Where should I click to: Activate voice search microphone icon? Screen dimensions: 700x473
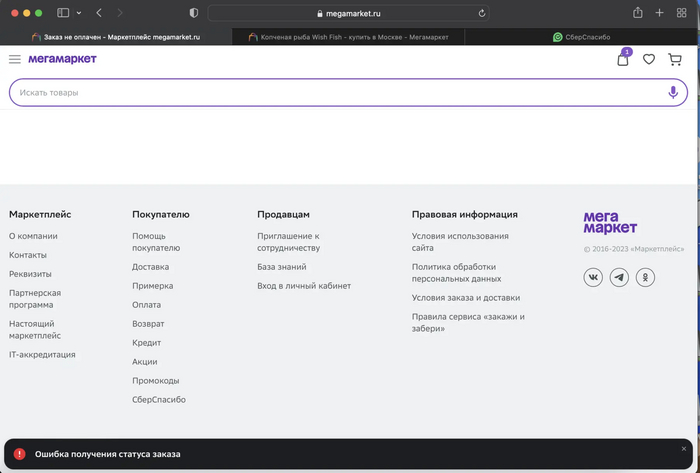673,92
